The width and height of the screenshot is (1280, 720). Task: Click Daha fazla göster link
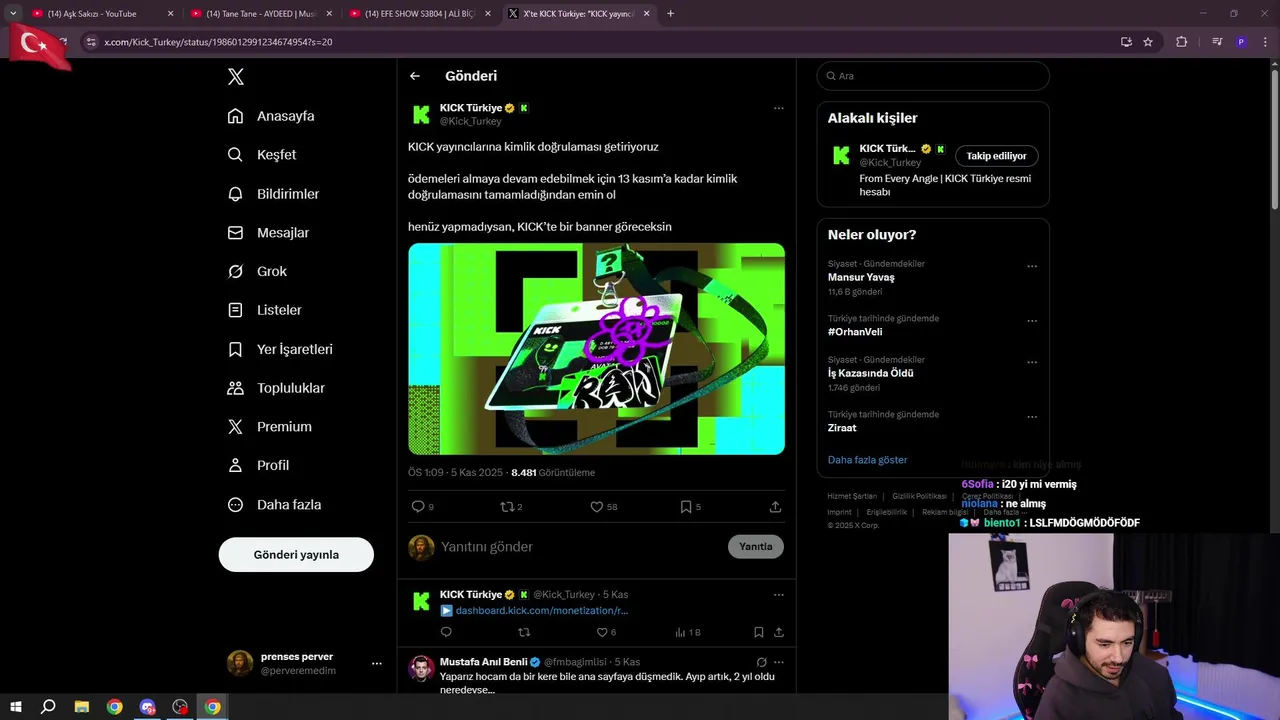tap(867, 460)
